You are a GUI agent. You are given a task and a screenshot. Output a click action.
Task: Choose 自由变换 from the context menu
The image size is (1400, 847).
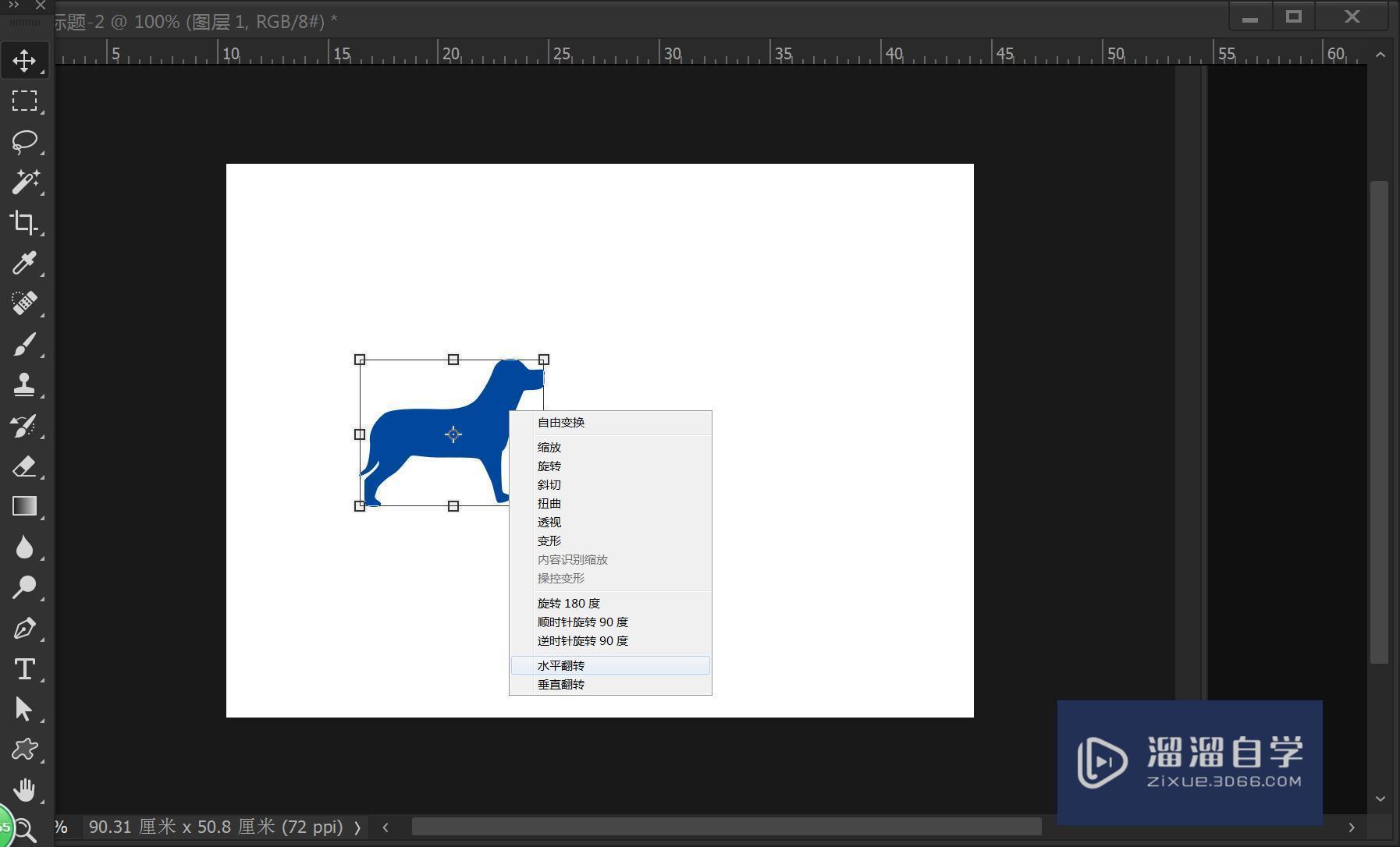click(560, 422)
